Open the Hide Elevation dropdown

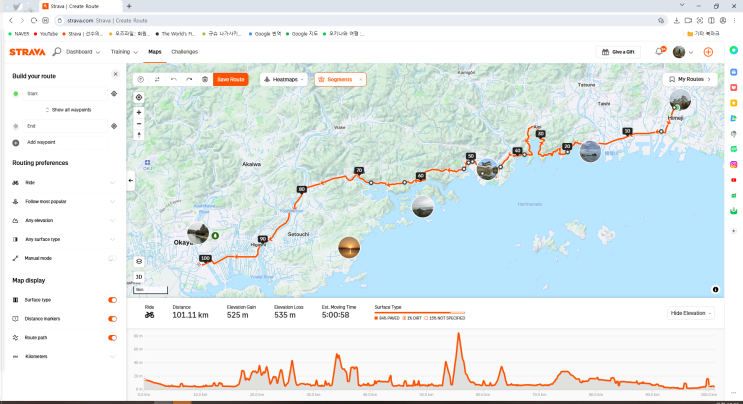click(x=691, y=313)
